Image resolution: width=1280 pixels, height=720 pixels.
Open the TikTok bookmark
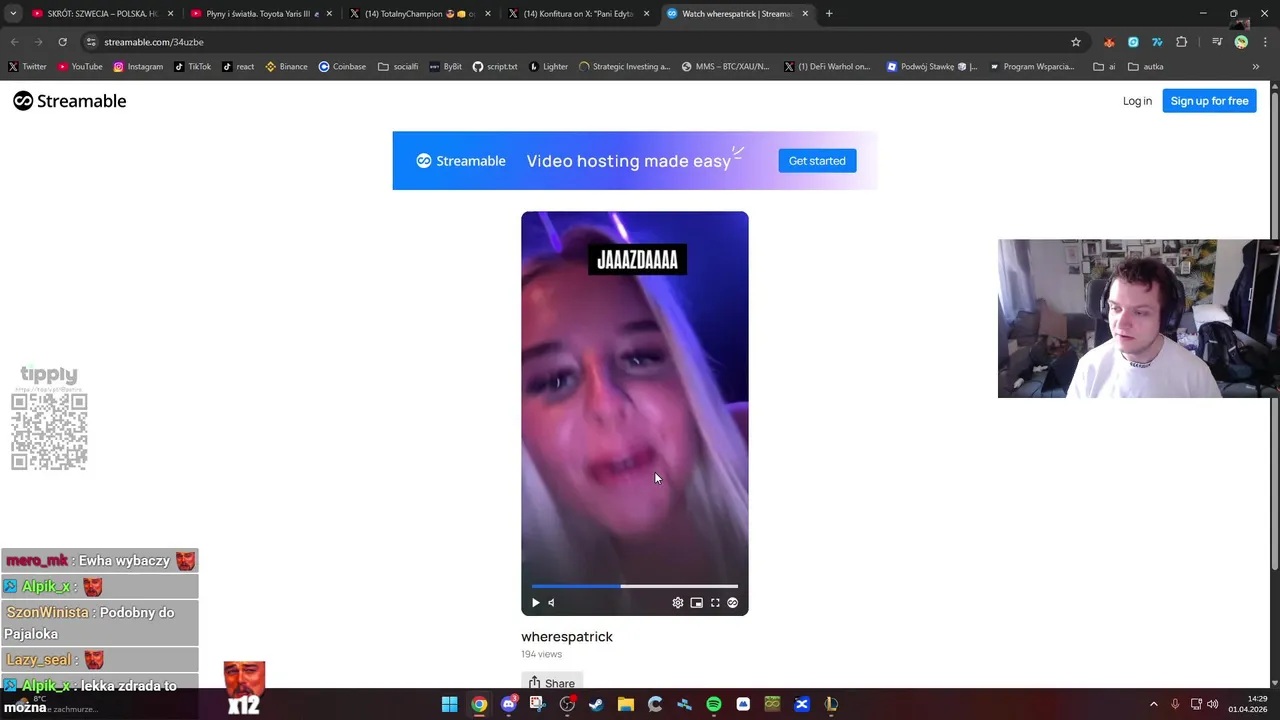click(193, 67)
